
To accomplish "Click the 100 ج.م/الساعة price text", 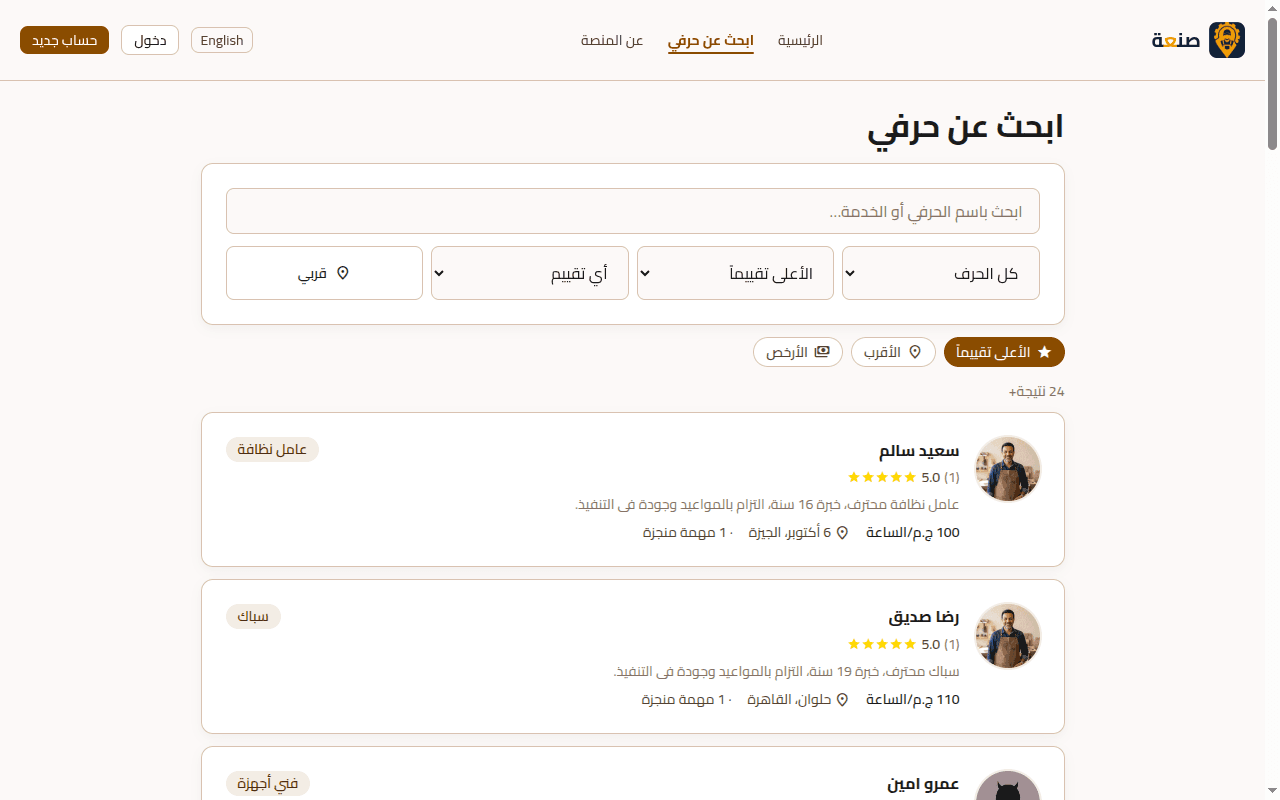I will click(913, 533).
